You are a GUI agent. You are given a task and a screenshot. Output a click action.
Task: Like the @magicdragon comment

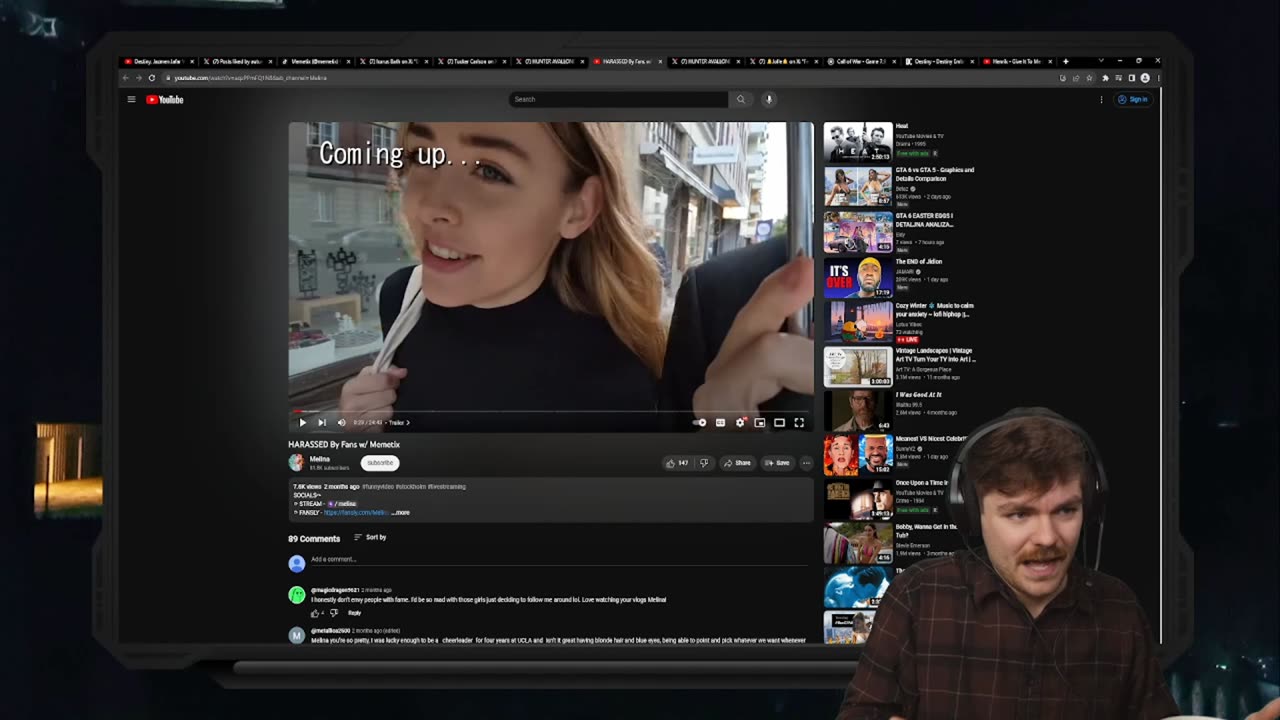pyautogui.click(x=315, y=613)
